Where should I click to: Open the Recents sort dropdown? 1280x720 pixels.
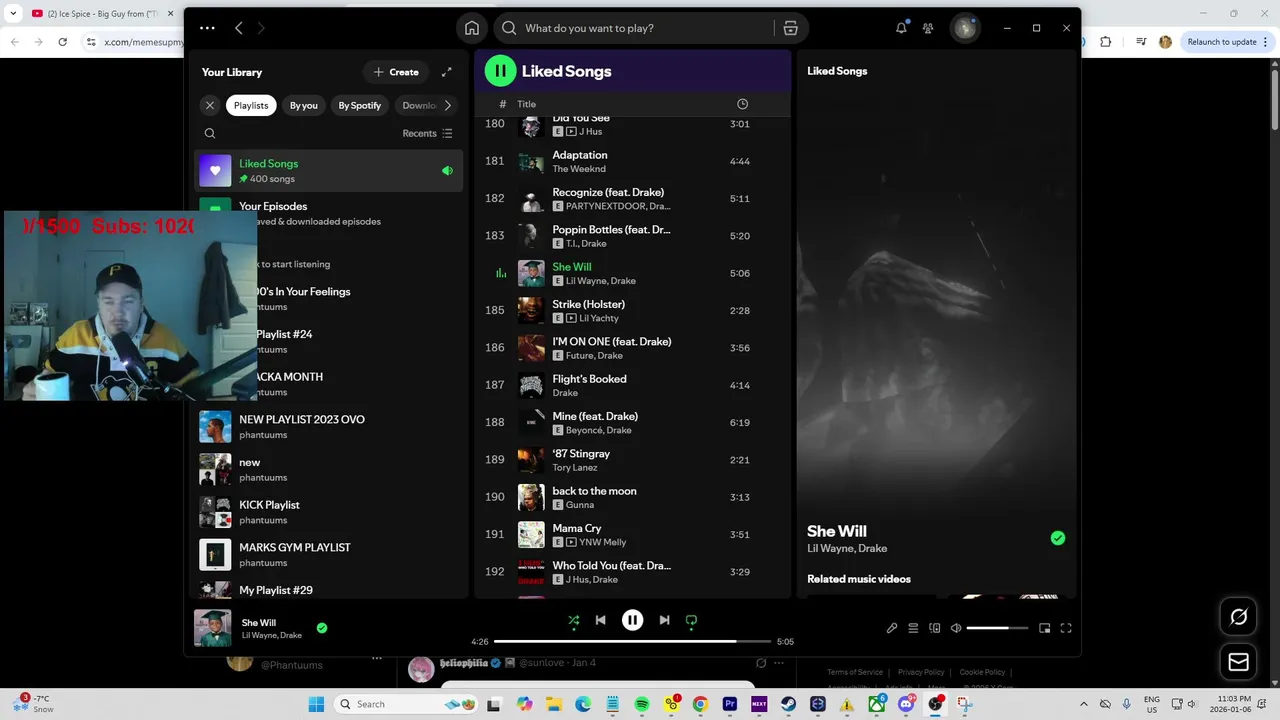pos(427,133)
